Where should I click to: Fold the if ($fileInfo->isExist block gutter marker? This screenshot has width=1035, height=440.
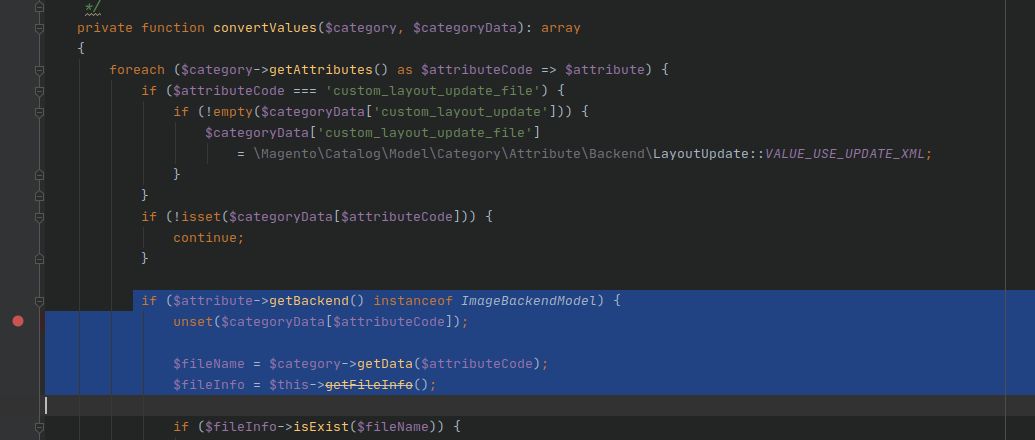[39, 427]
